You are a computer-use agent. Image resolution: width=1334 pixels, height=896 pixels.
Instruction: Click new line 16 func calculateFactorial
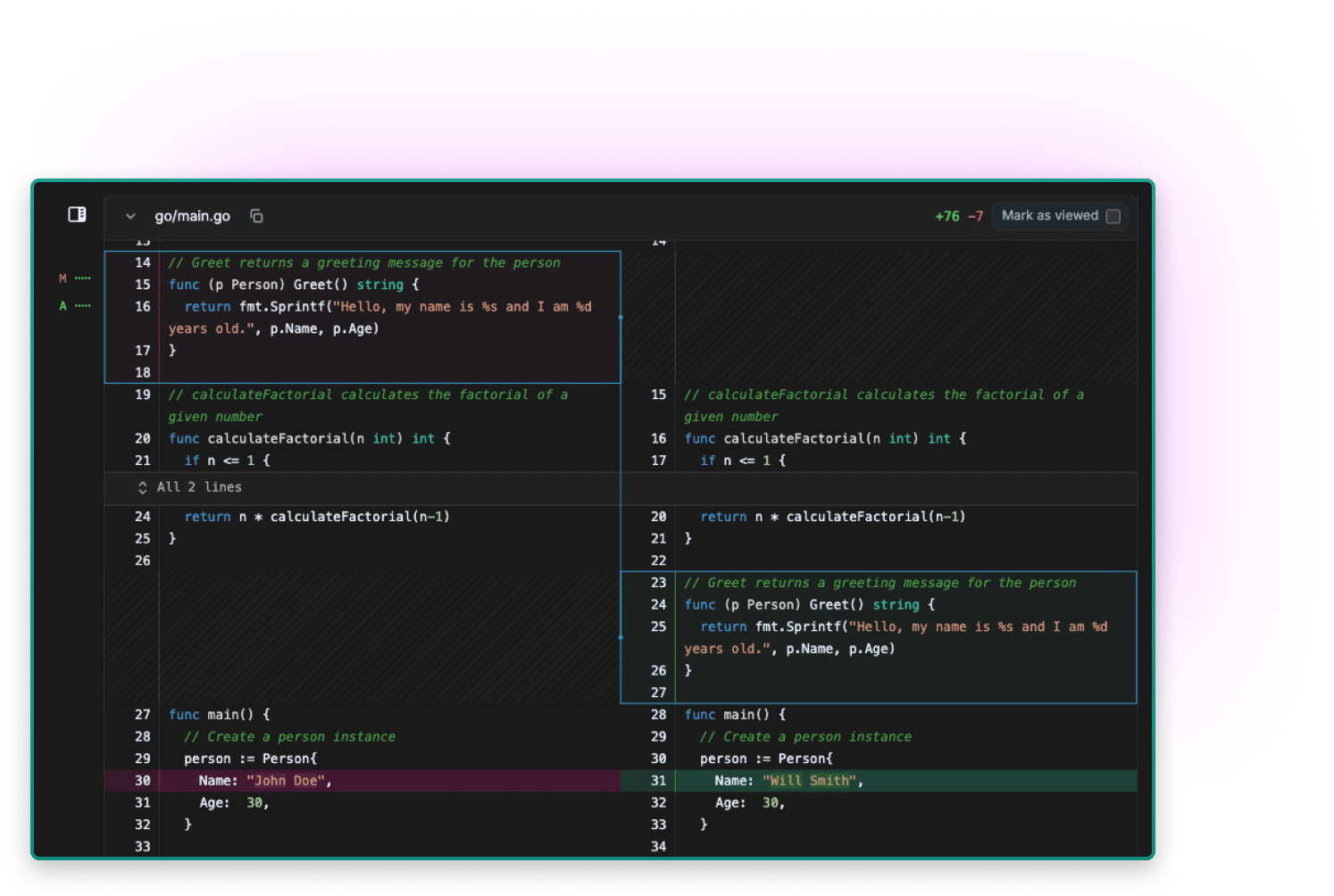[x=826, y=439]
